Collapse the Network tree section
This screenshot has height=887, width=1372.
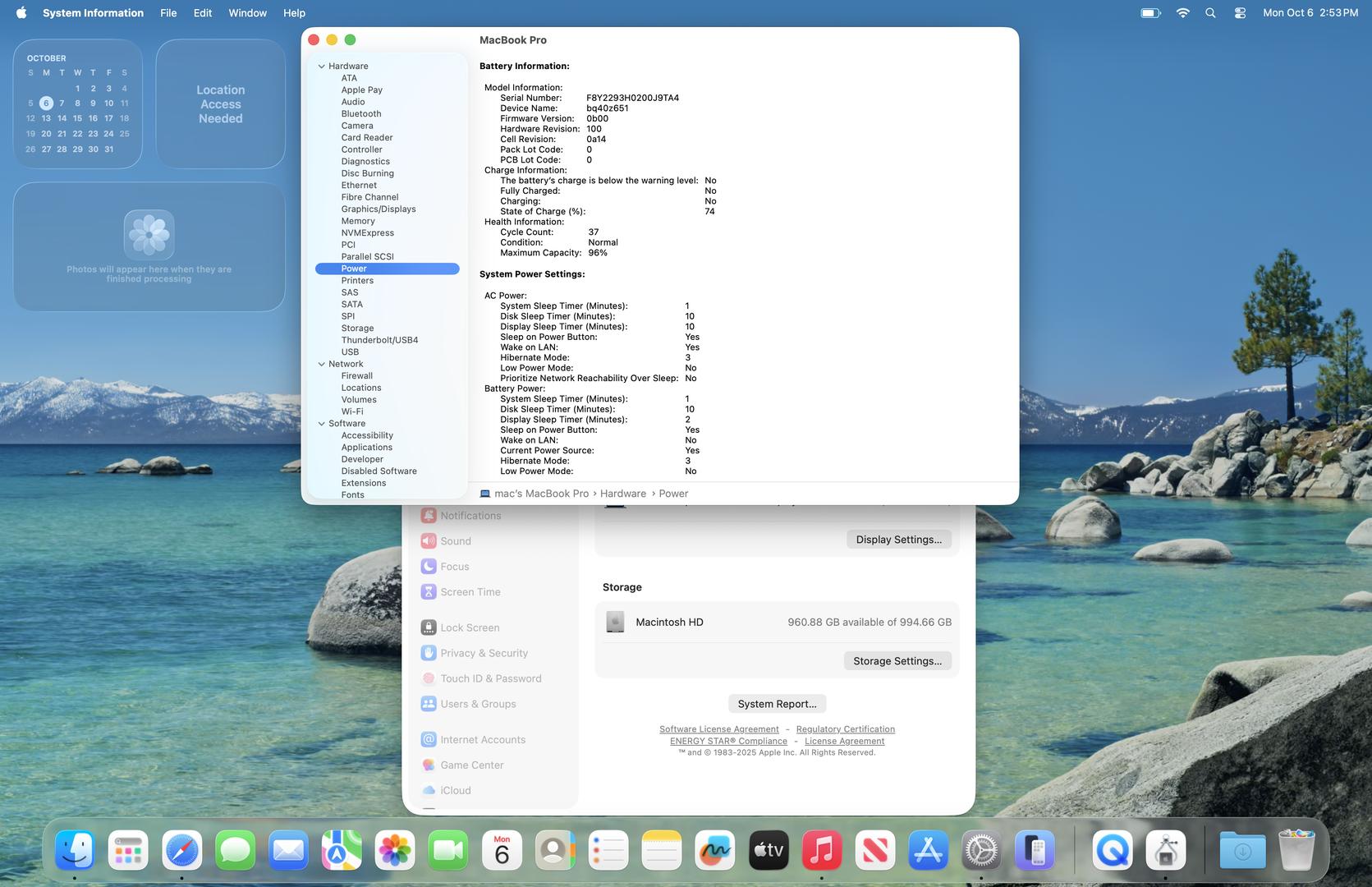(322, 365)
